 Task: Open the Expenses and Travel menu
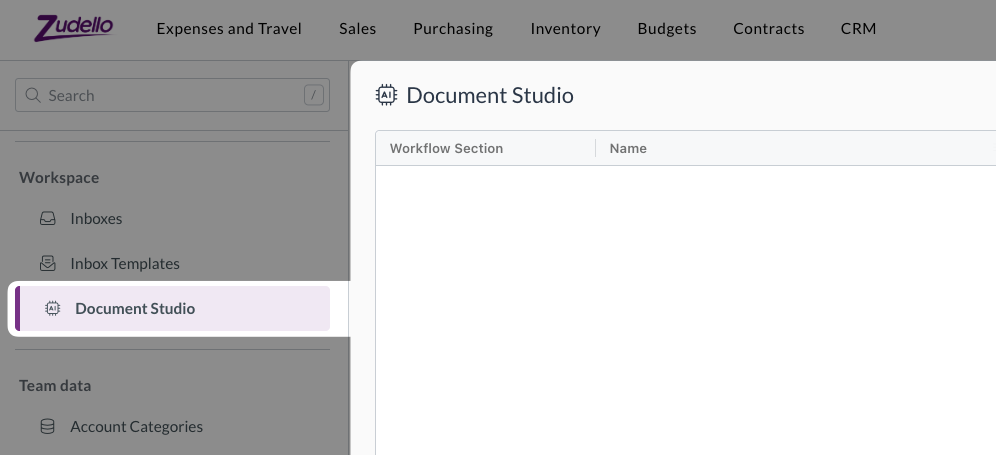[229, 28]
